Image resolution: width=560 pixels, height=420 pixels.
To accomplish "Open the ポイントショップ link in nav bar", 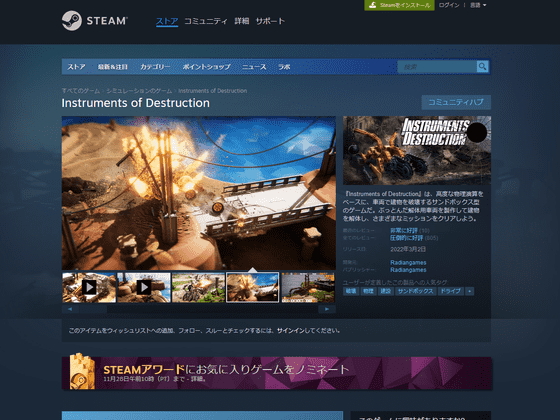I will (206, 67).
